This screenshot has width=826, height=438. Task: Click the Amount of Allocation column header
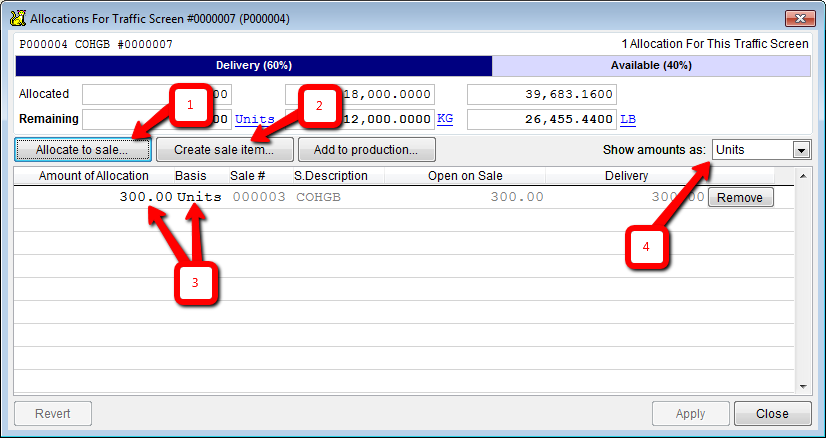point(94,176)
